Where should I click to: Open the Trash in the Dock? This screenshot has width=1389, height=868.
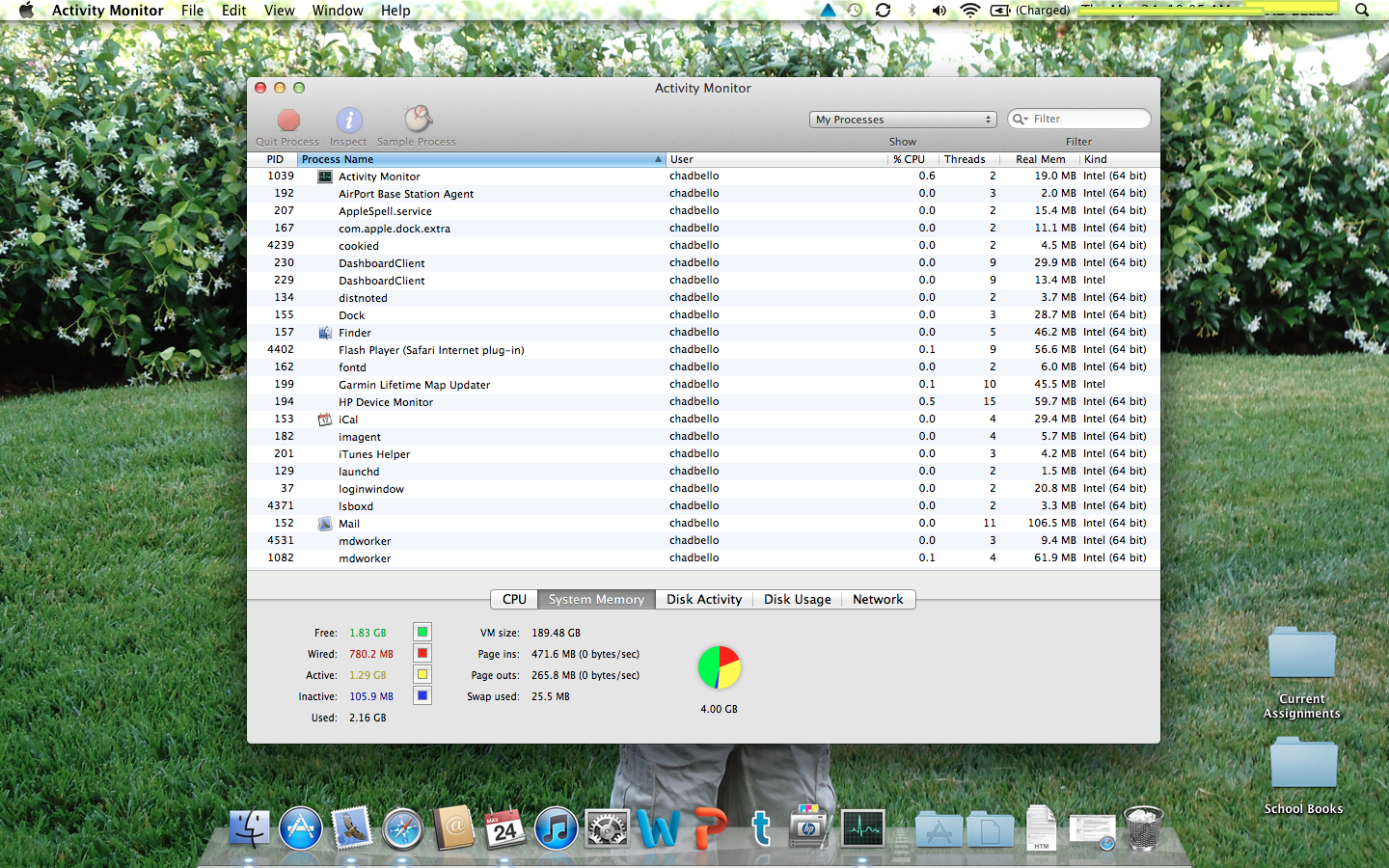[x=1143, y=828]
